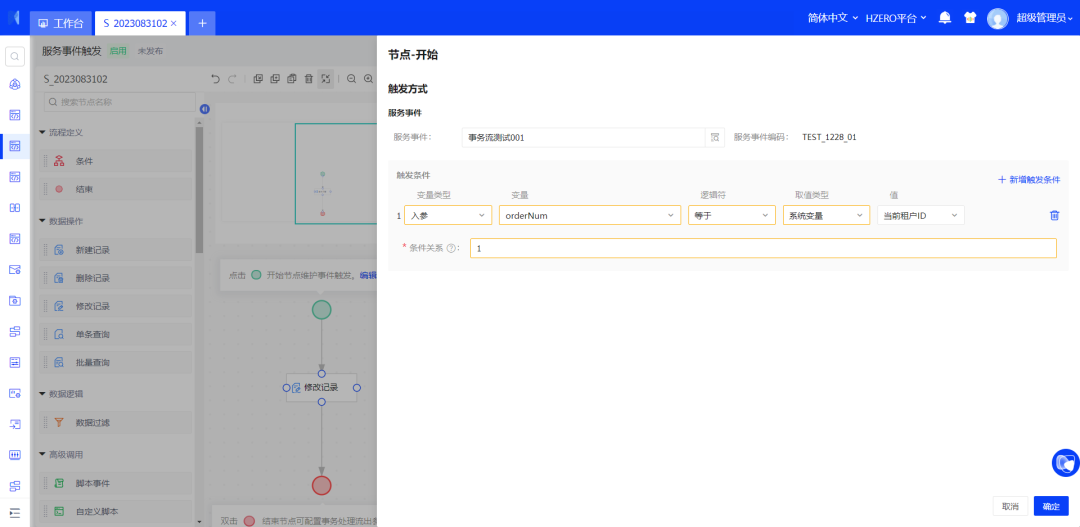Screen dimensions: 1080x527
Task: Close the S_2023083102 tab
Action: 174,23
